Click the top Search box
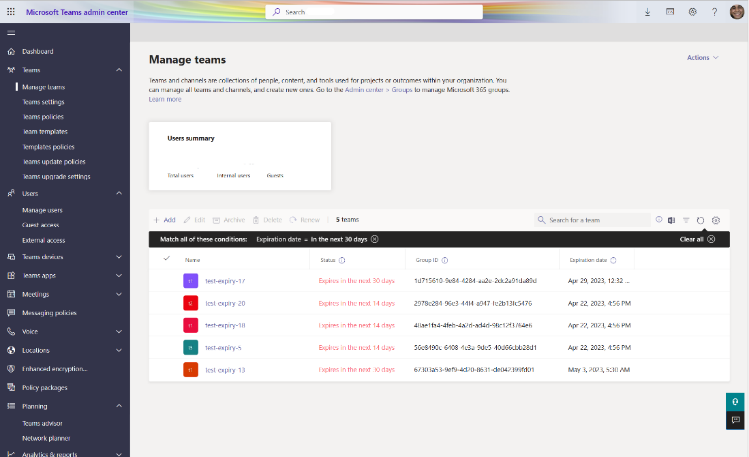 pyautogui.click(x=374, y=12)
